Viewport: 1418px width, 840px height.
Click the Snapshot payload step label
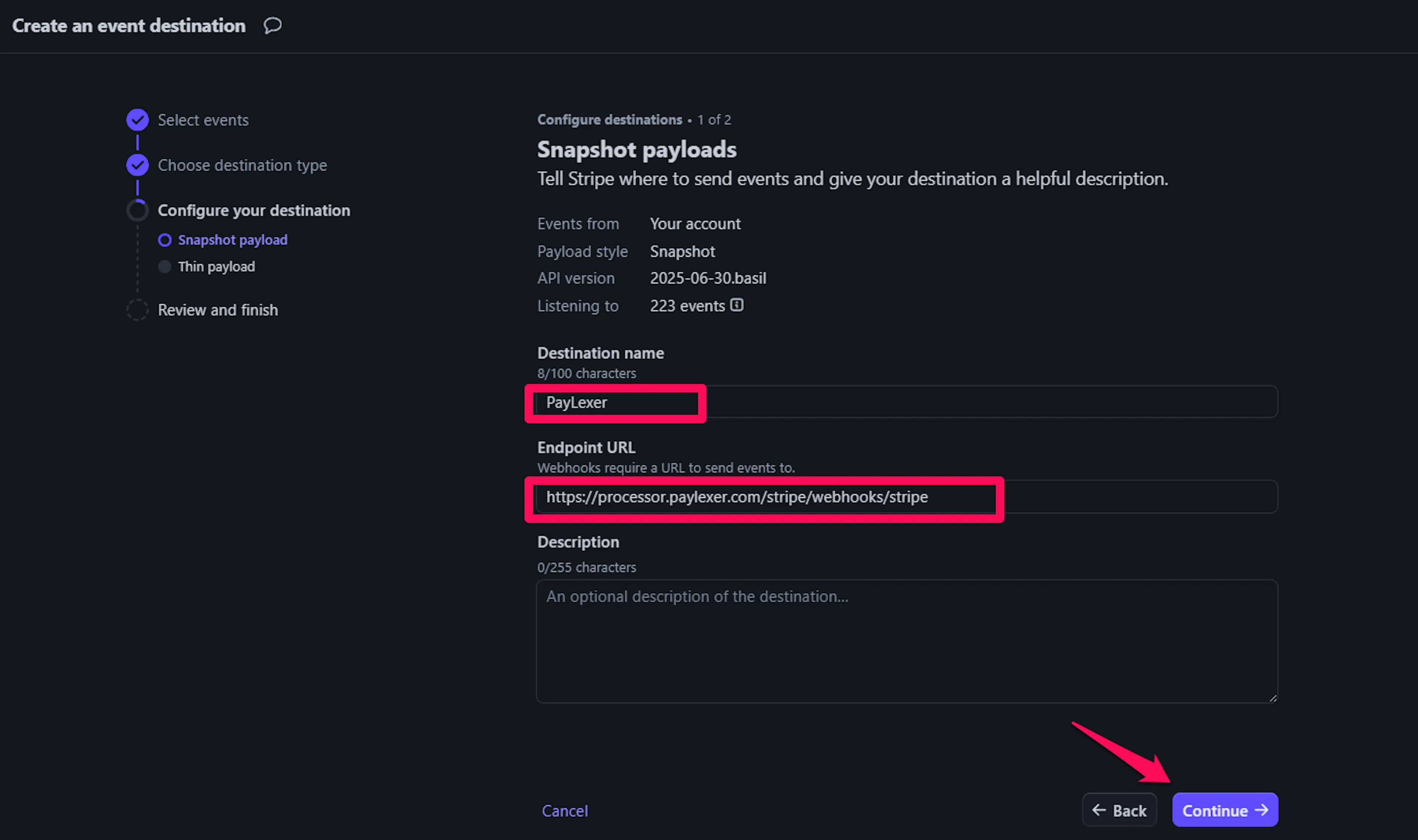tap(232, 240)
